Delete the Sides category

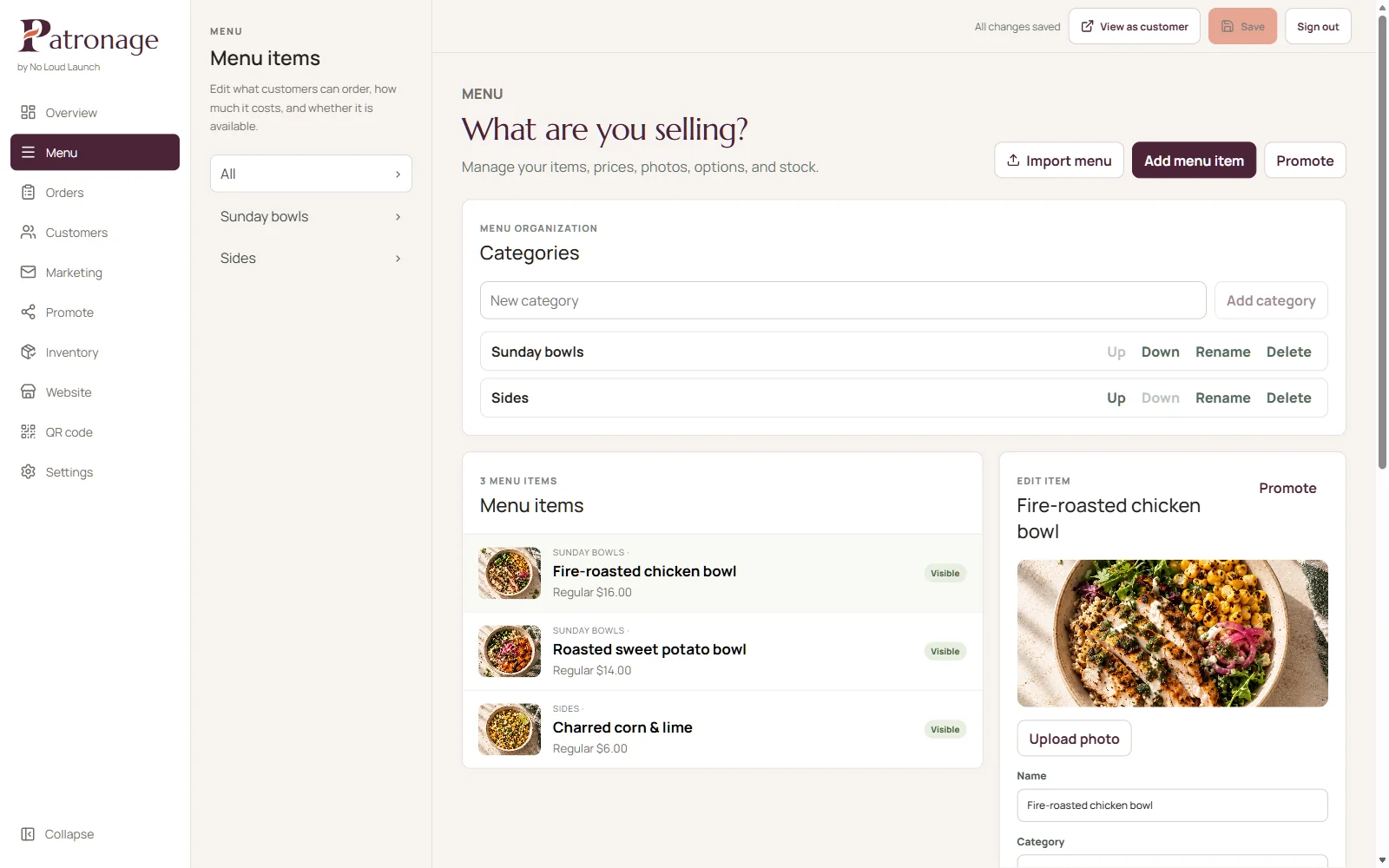point(1288,398)
